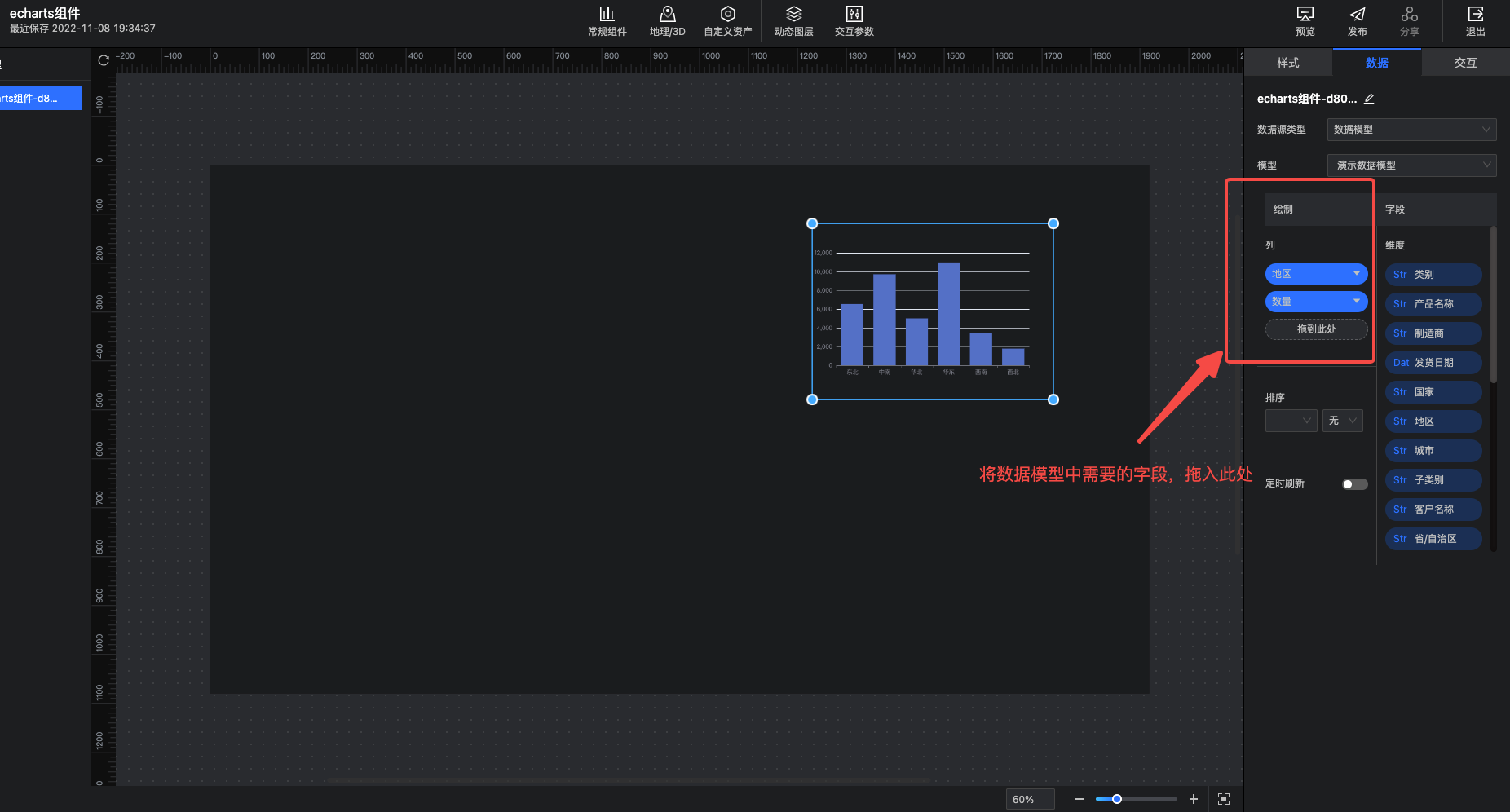This screenshot has width=1510, height=812.
Task: Click the 预览 preview icon
Action: [x=1305, y=21]
